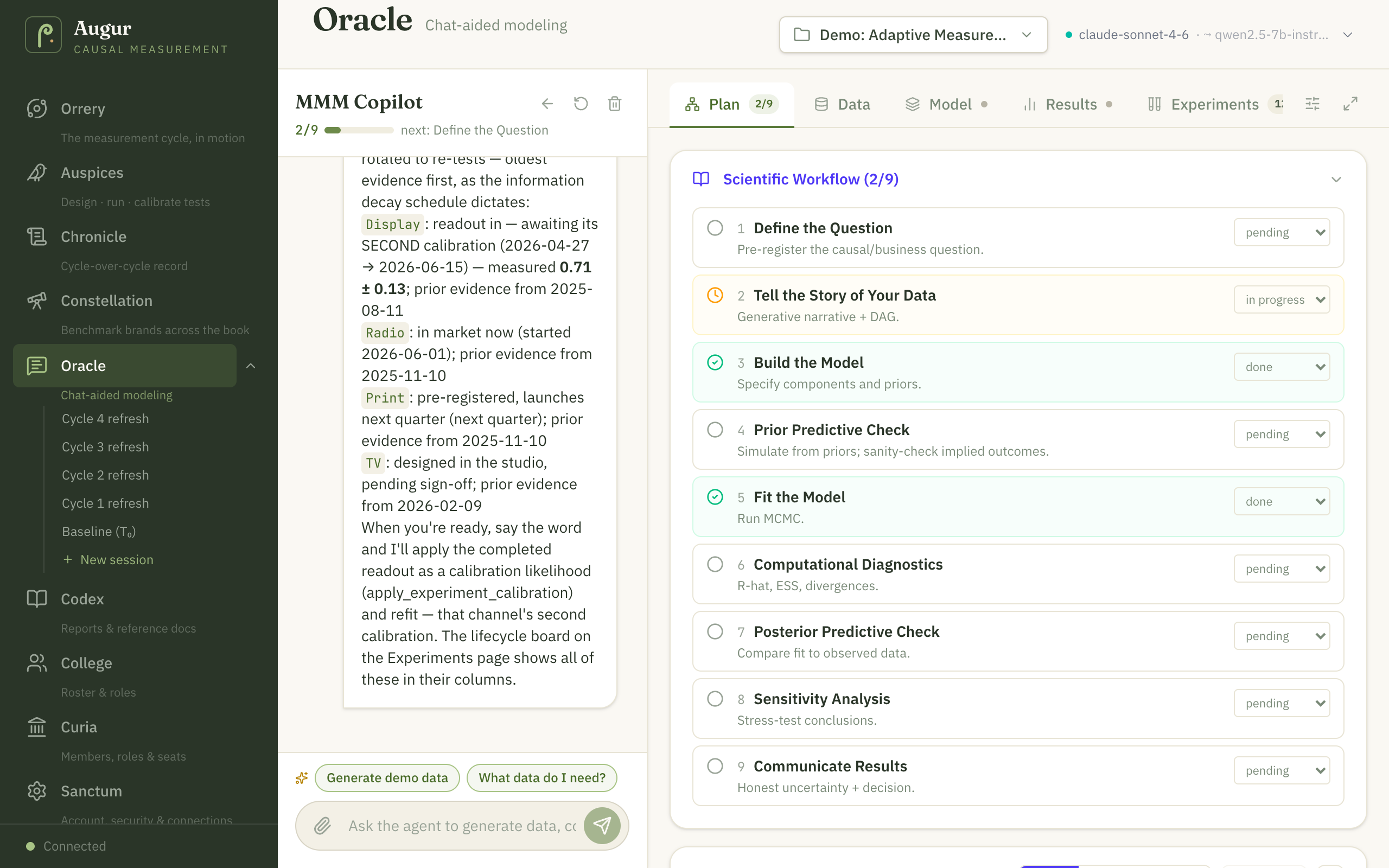Click the sparkle suggestions icon

pyautogui.click(x=302, y=778)
